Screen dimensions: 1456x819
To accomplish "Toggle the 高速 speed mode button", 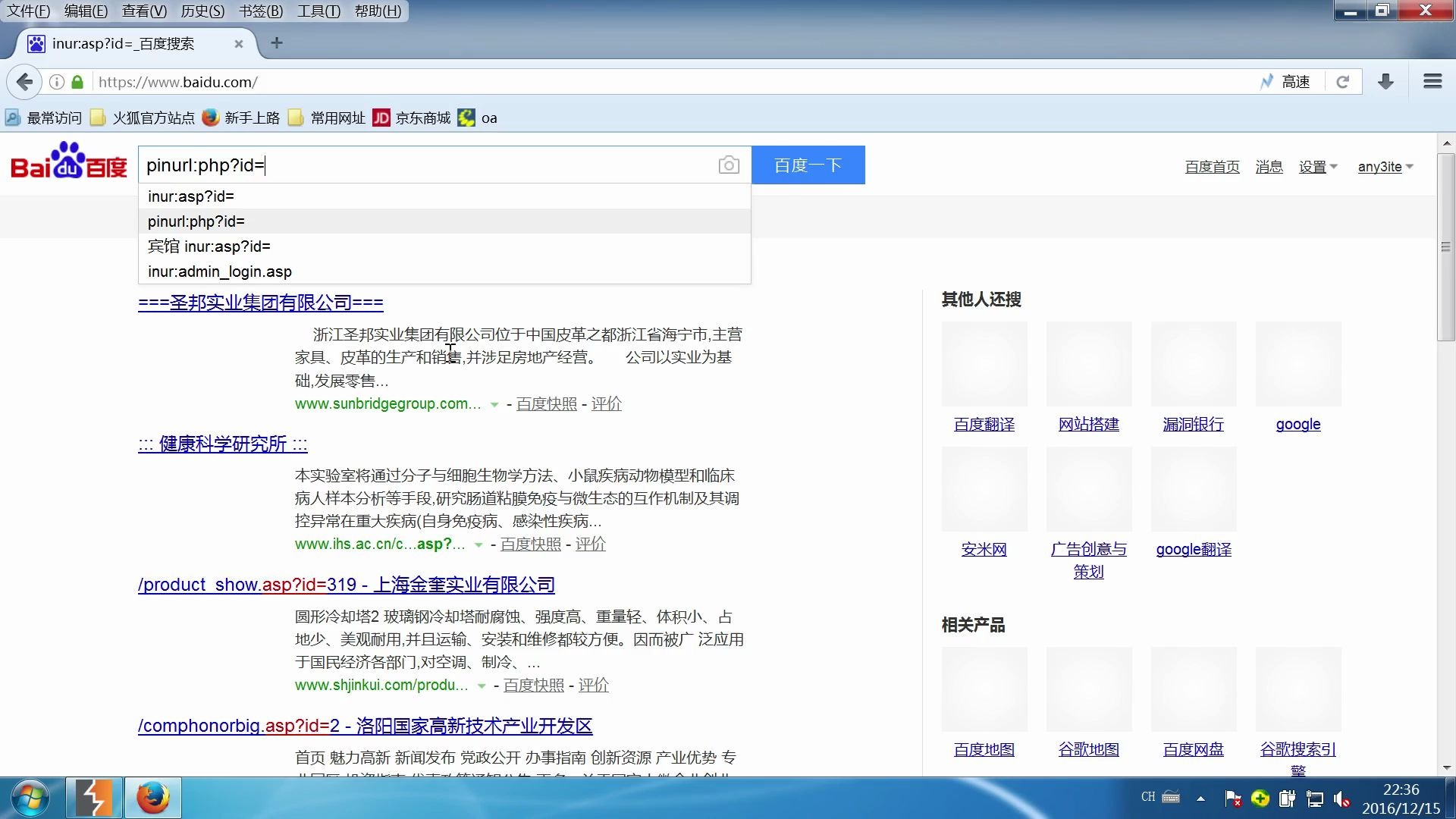I will click(1285, 82).
